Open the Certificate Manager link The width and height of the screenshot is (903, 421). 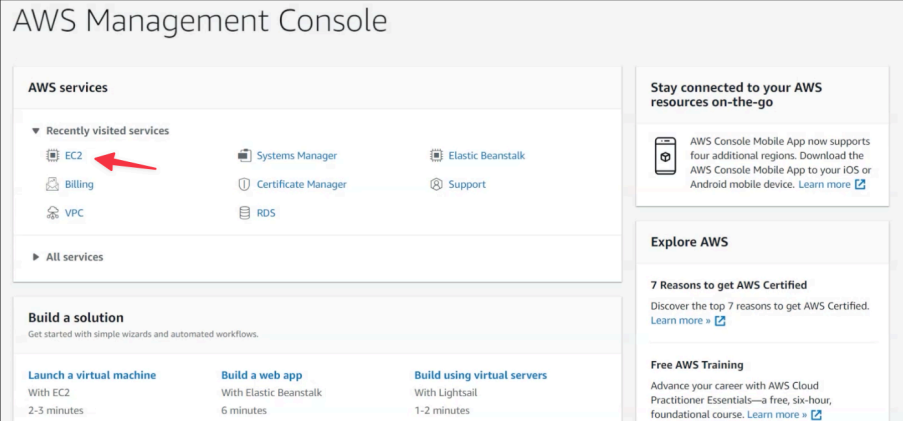(x=302, y=184)
